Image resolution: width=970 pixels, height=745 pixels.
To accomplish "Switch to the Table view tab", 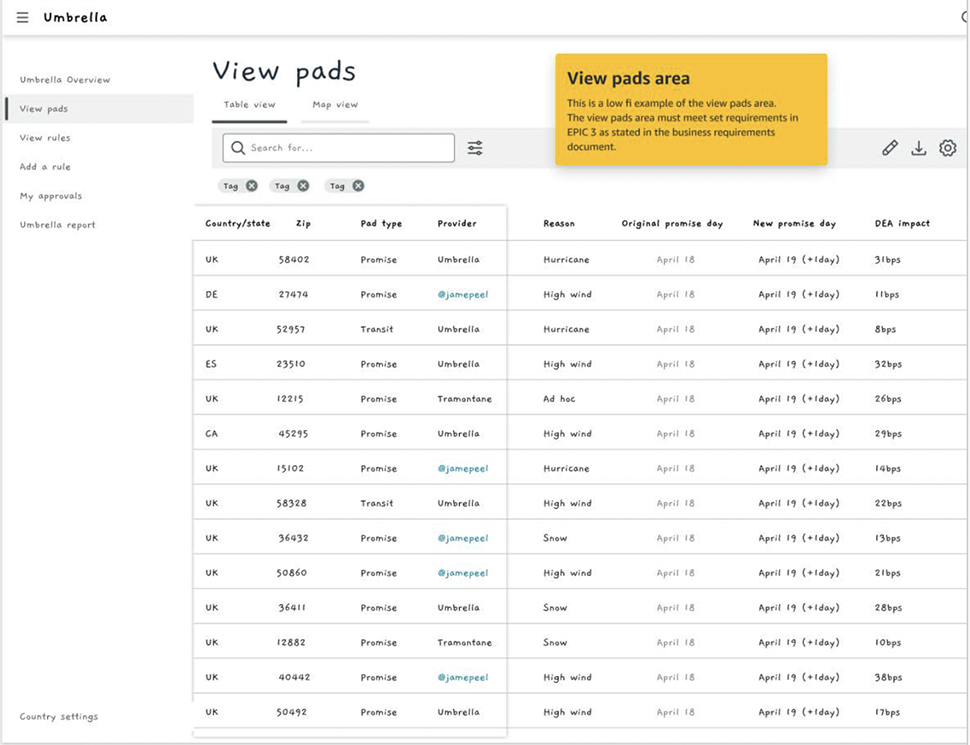I will [249, 105].
